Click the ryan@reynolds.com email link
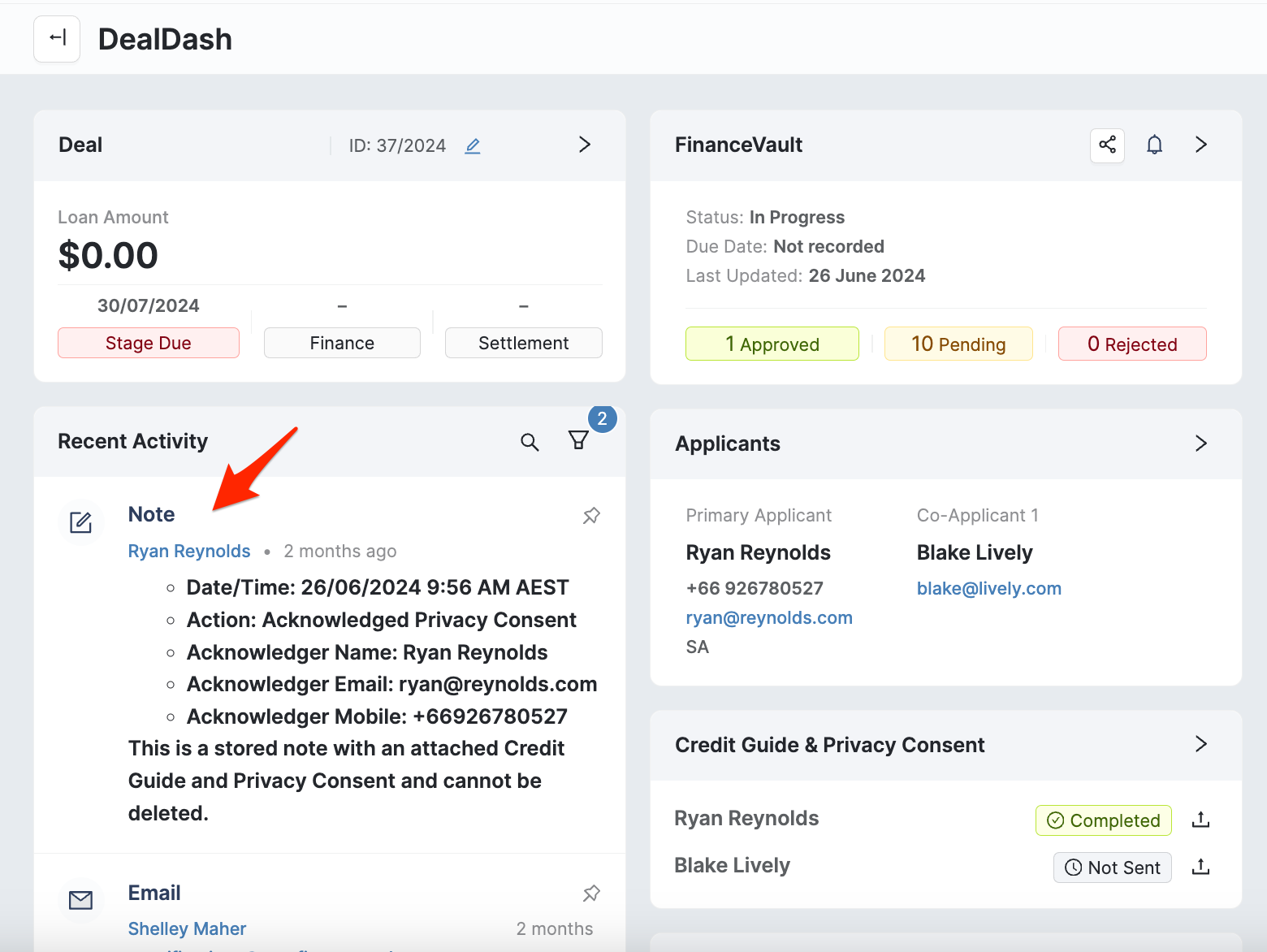This screenshot has height=952, width=1267. click(769, 618)
